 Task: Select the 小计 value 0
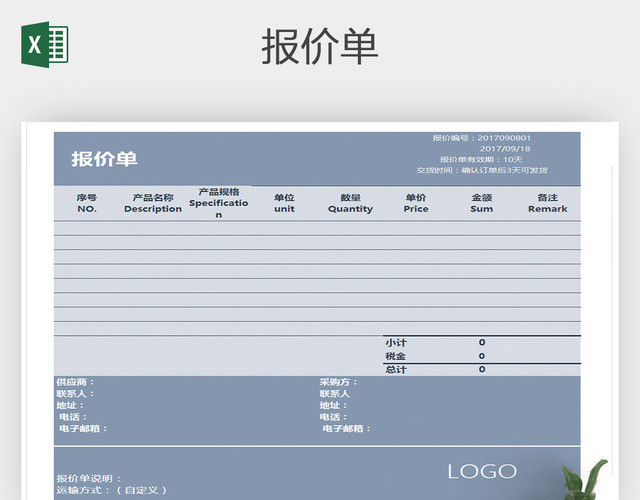482,342
